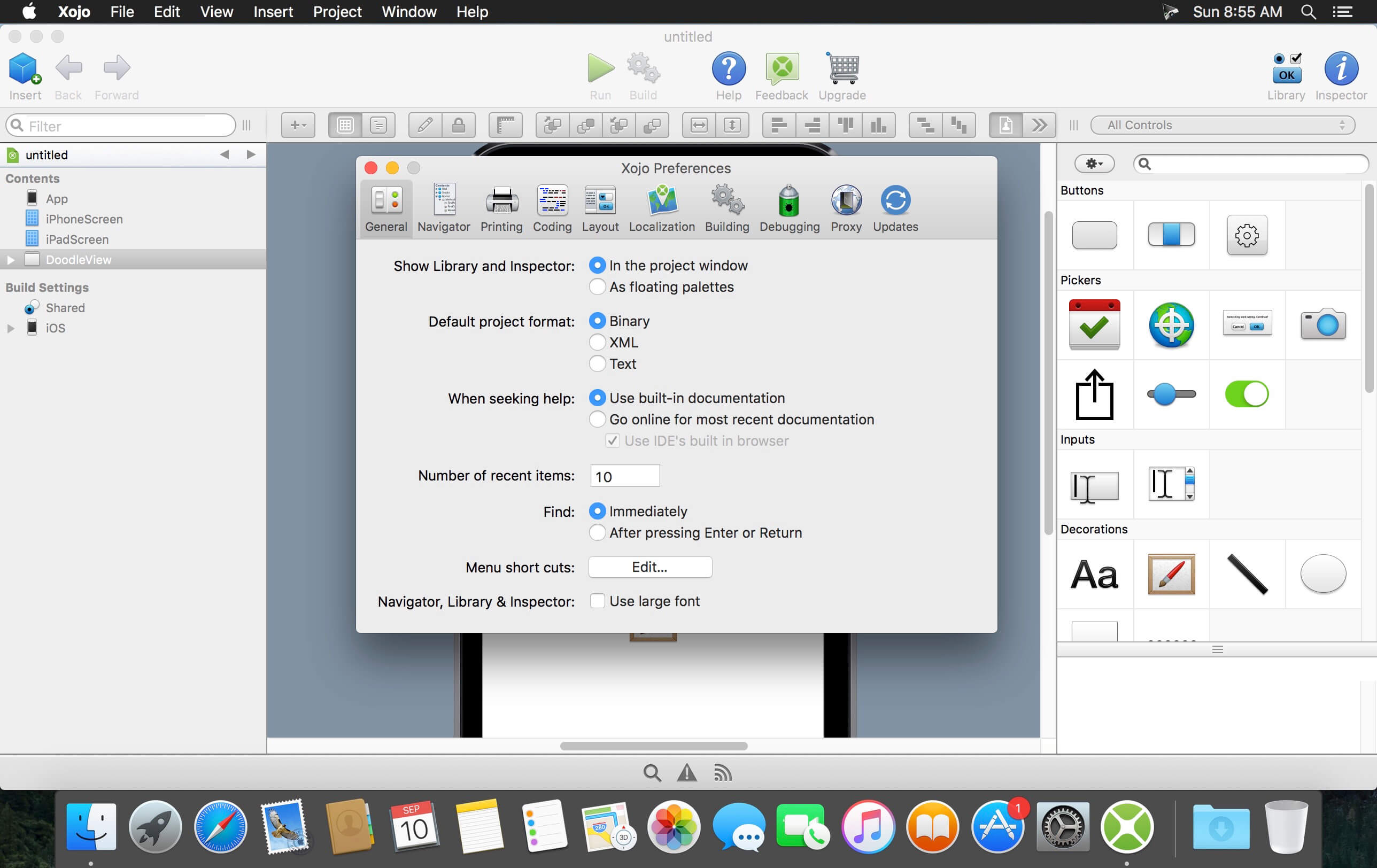1377x868 pixels.
Task: Expand the DoodleView item in navigator
Action: point(10,260)
